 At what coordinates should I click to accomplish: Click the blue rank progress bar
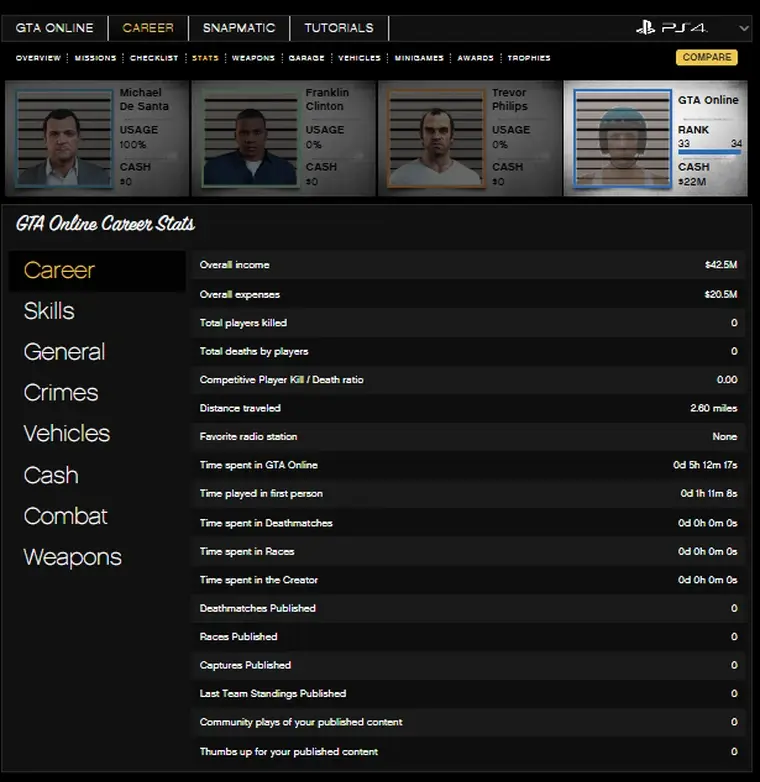coord(709,152)
